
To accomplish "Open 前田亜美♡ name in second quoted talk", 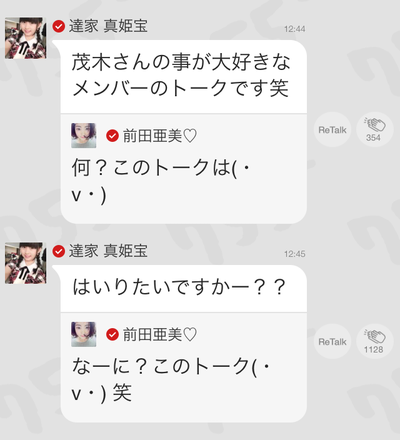I will click(x=160, y=334).
